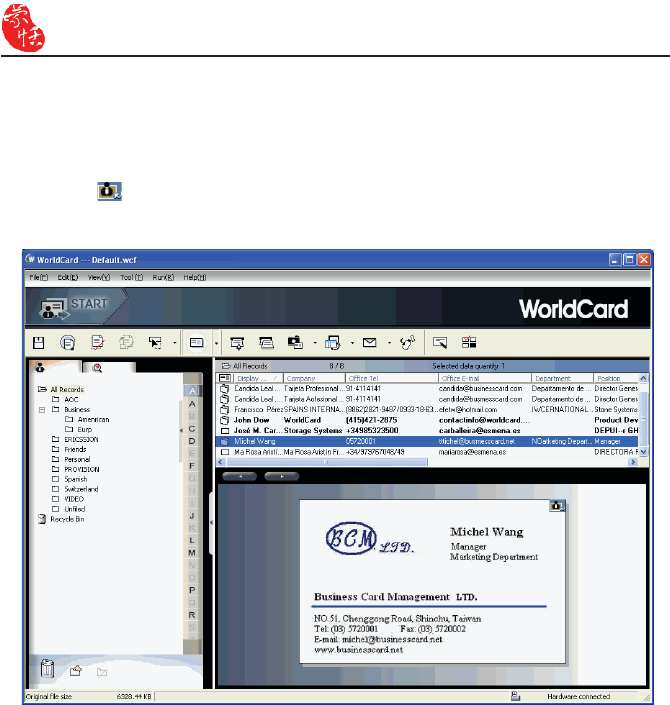Click the box icon beside José M. Car

point(225,431)
